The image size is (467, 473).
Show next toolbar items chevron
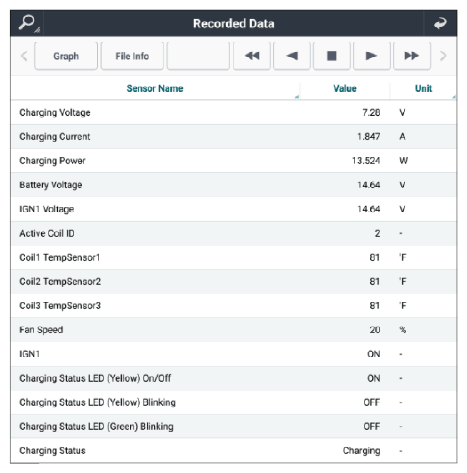click(443, 56)
